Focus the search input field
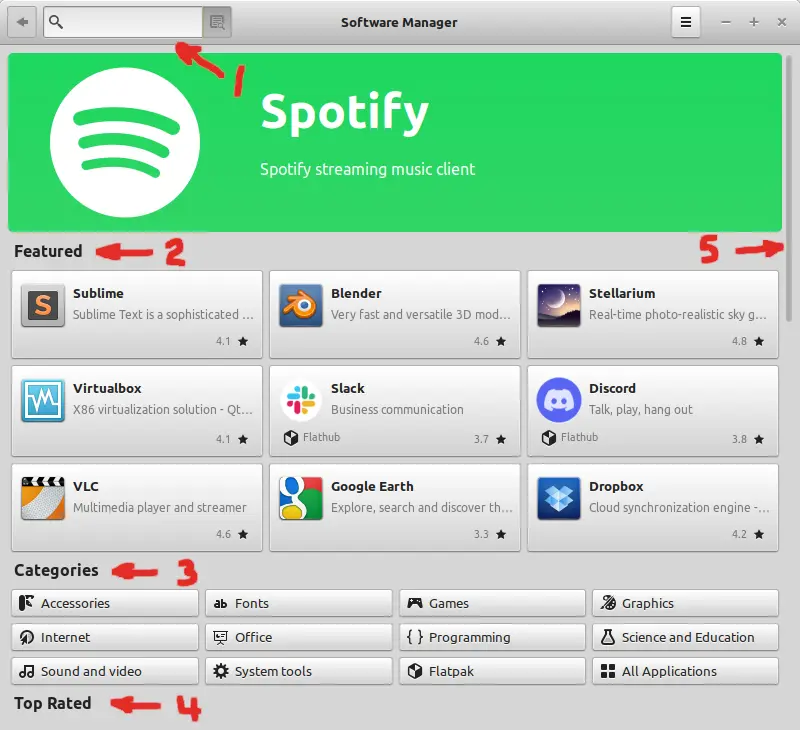 pyautogui.click(x=123, y=22)
